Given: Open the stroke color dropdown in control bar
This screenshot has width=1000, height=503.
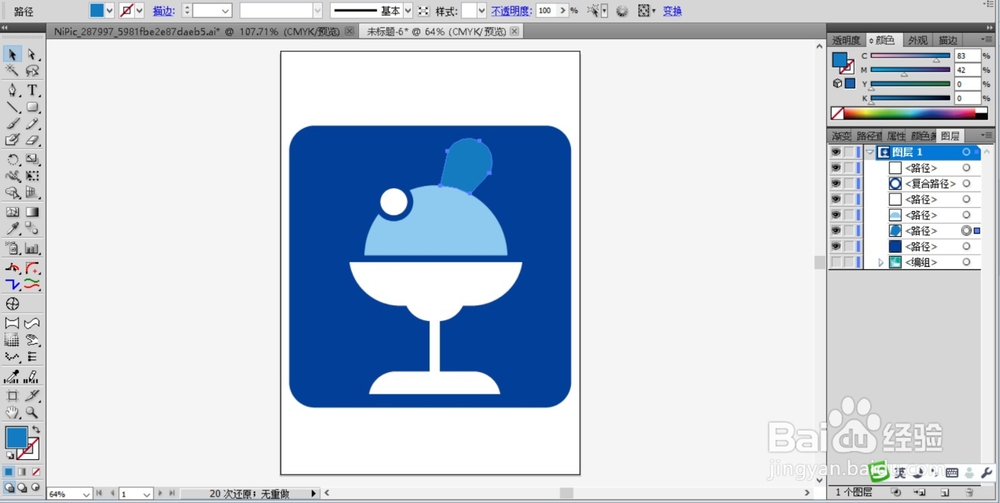Looking at the screenshot, I should click(x=139, y=11).
